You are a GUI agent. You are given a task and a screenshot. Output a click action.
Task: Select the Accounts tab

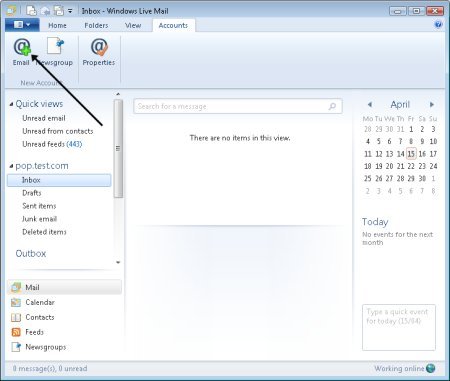click(x=173, y=25)
